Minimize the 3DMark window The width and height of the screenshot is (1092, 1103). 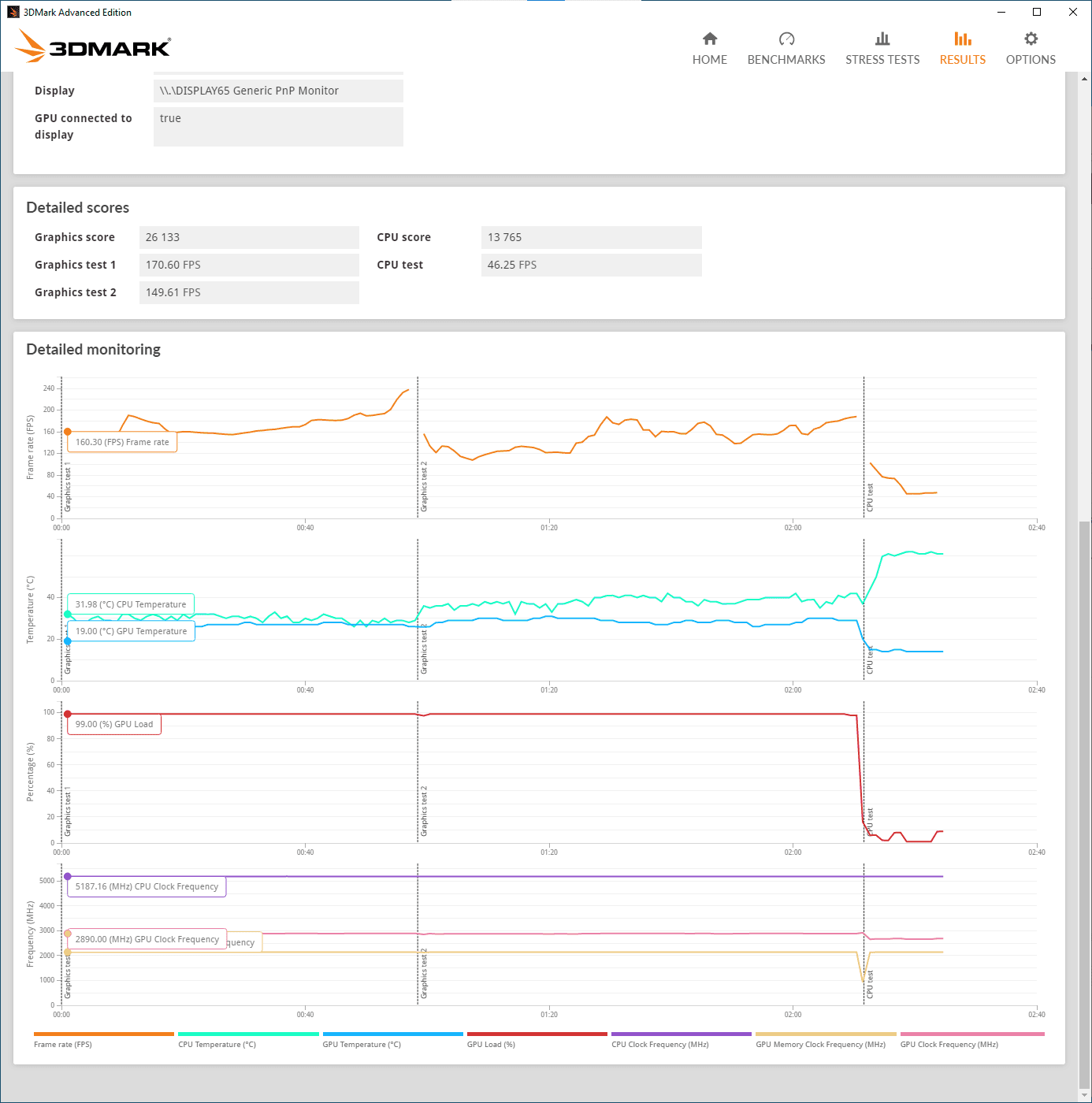[x=1001, y=12]
